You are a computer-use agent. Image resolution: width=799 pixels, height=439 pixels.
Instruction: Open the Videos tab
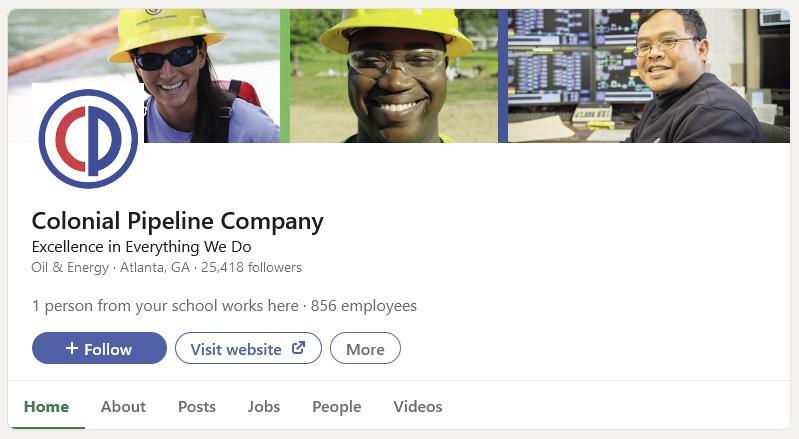[x=418, y=406]
